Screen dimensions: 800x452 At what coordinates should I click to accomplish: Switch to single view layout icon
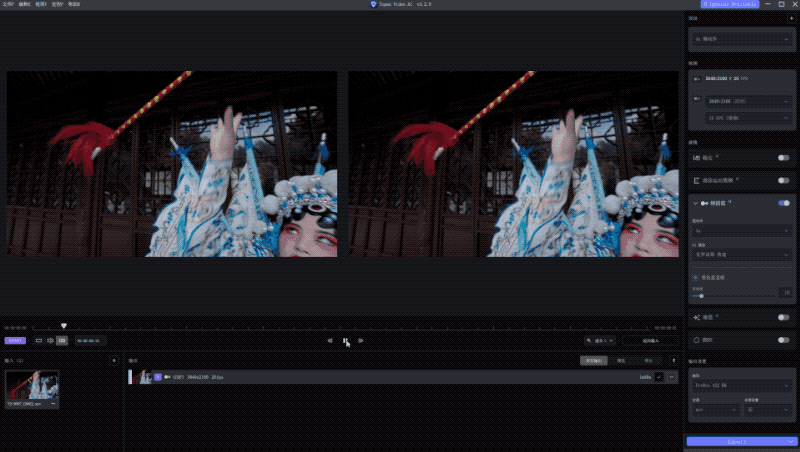point(39,340)
